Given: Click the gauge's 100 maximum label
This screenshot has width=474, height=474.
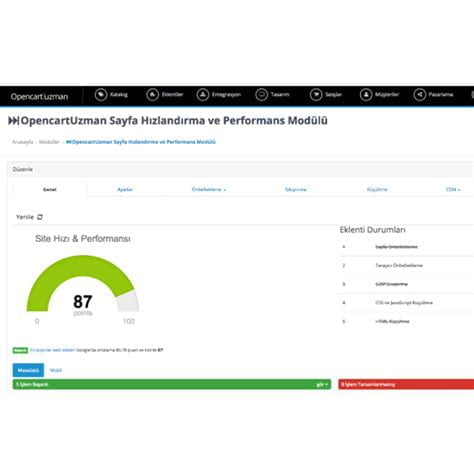Looking at the screenshot, I should point(129,321).
